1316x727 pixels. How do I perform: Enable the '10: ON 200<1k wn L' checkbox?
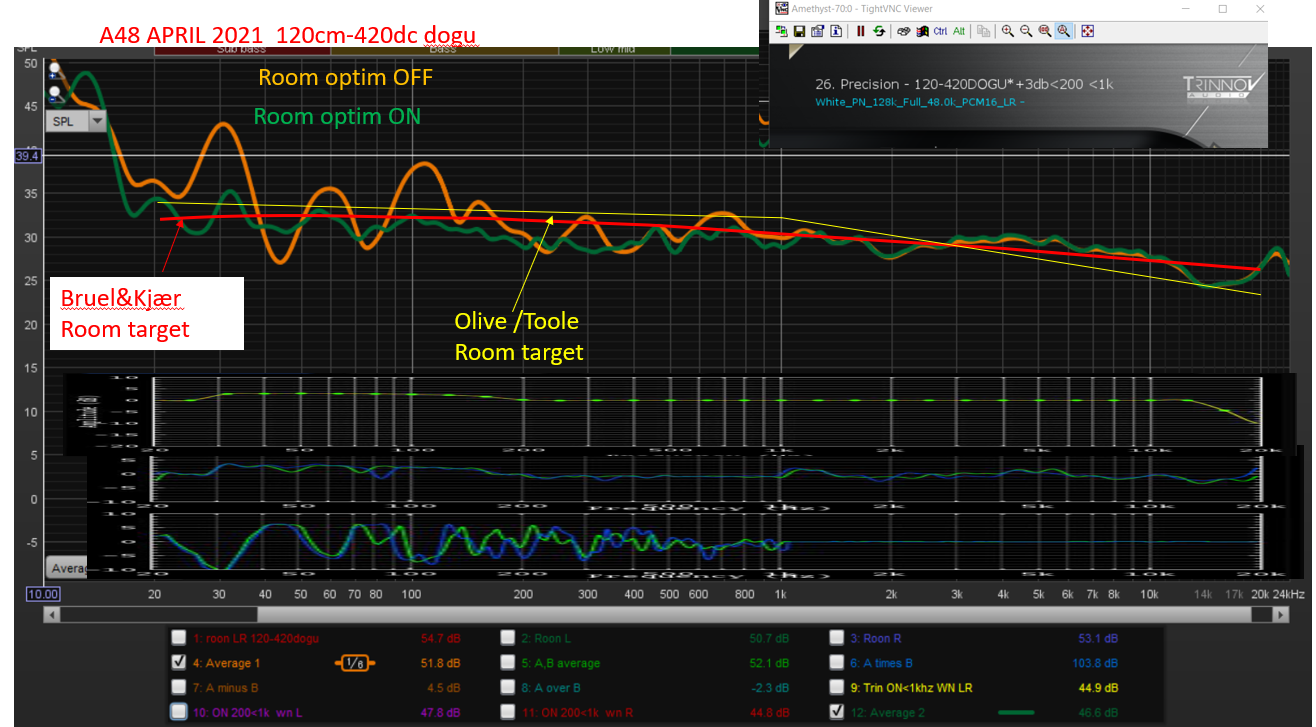(x=178, y=712)
